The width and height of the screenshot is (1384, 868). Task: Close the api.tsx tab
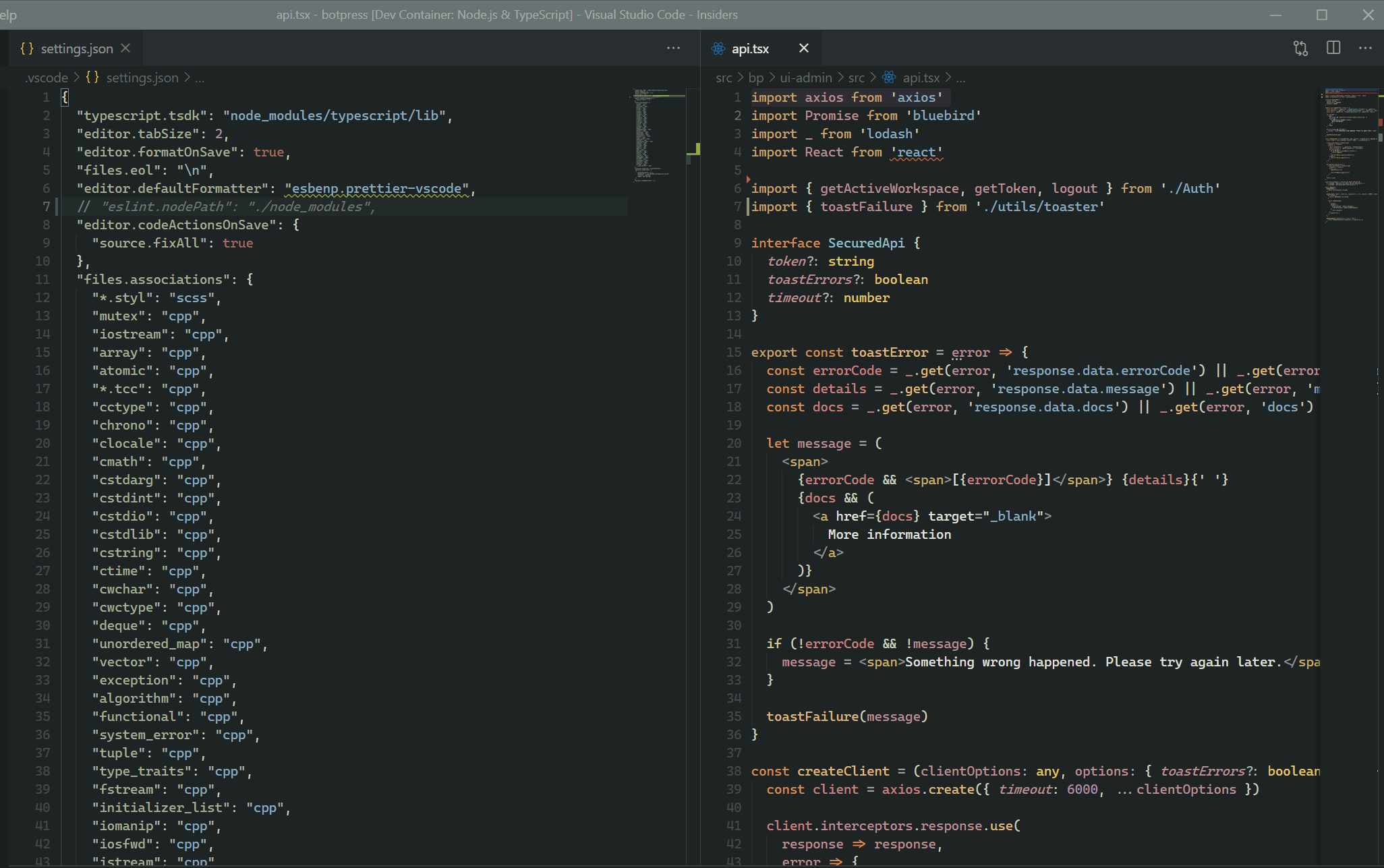coord(803,49)
